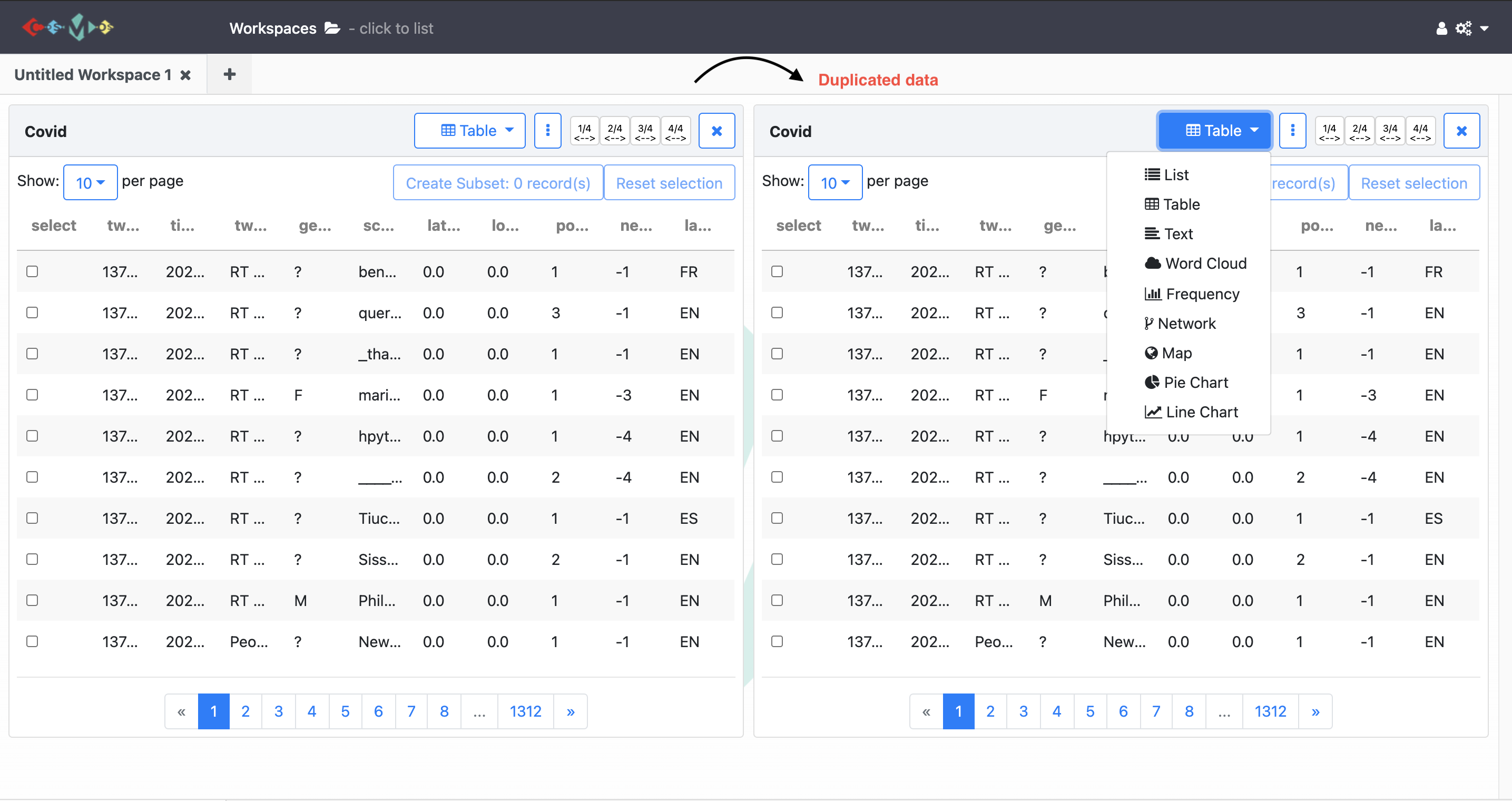Add a new workspace with plus icon

(230, 74)
